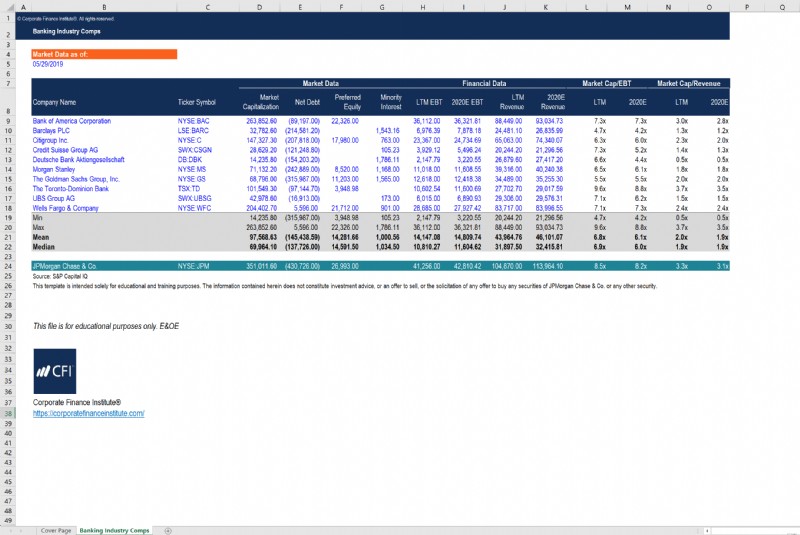The width and height of the screenshot is (800, 535).
Task: Select the 'UBS Group AG' cell
Action: point(54,199)
